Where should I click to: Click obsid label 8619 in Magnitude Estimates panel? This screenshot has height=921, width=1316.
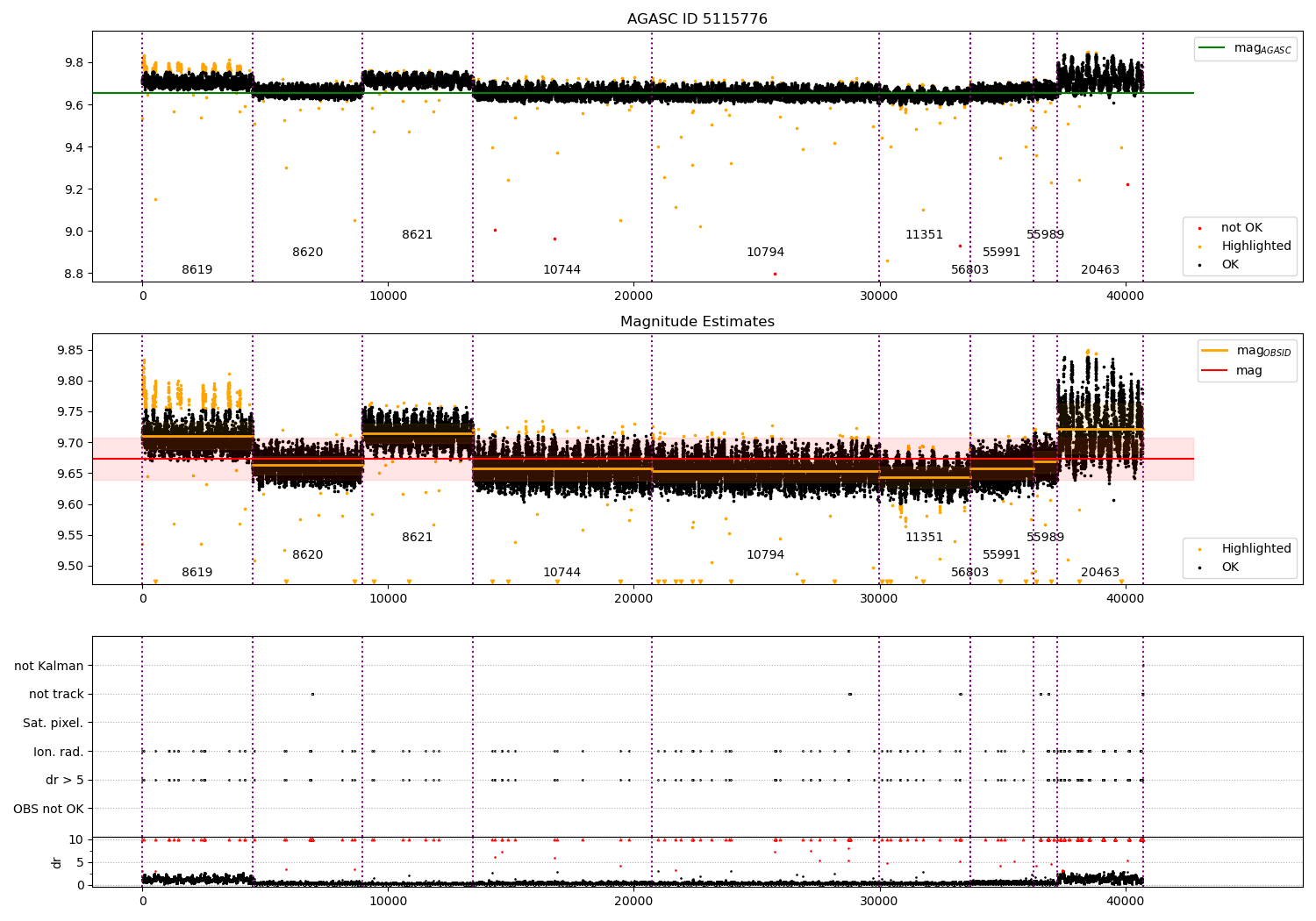(x=197, y=573)
